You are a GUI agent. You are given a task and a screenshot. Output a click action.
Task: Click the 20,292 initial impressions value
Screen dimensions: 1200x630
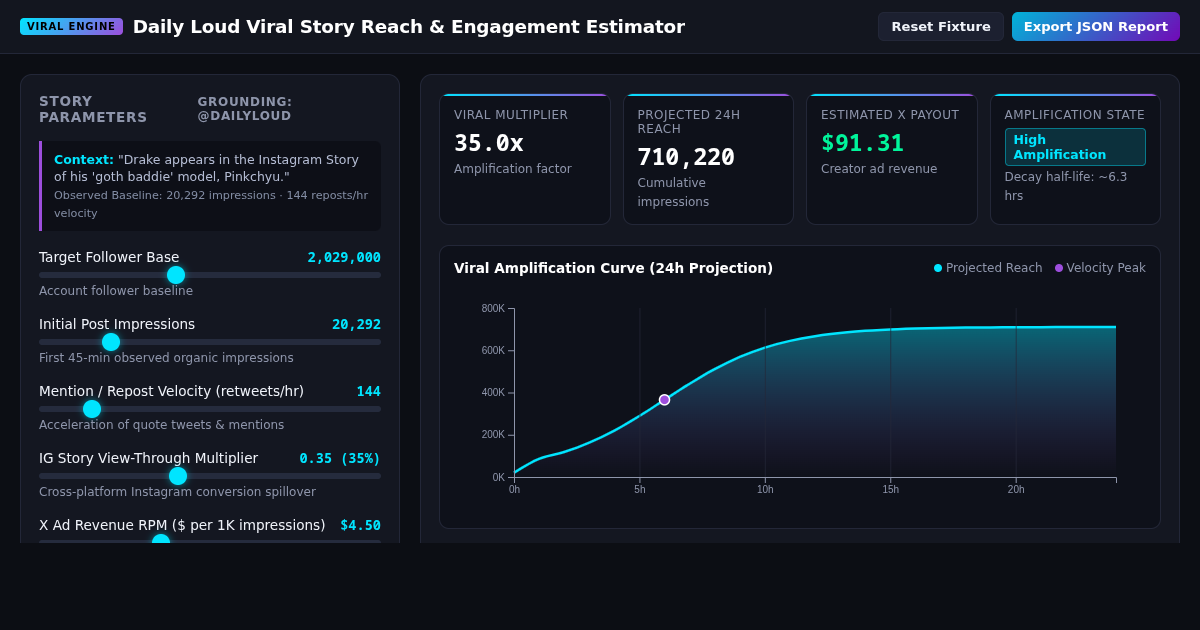point(356,324)
